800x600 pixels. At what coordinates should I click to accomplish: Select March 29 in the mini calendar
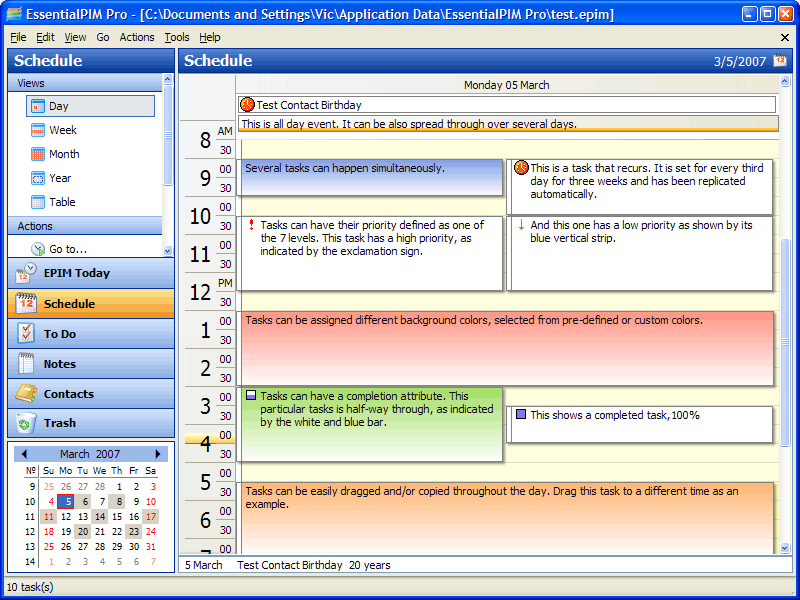117,546
